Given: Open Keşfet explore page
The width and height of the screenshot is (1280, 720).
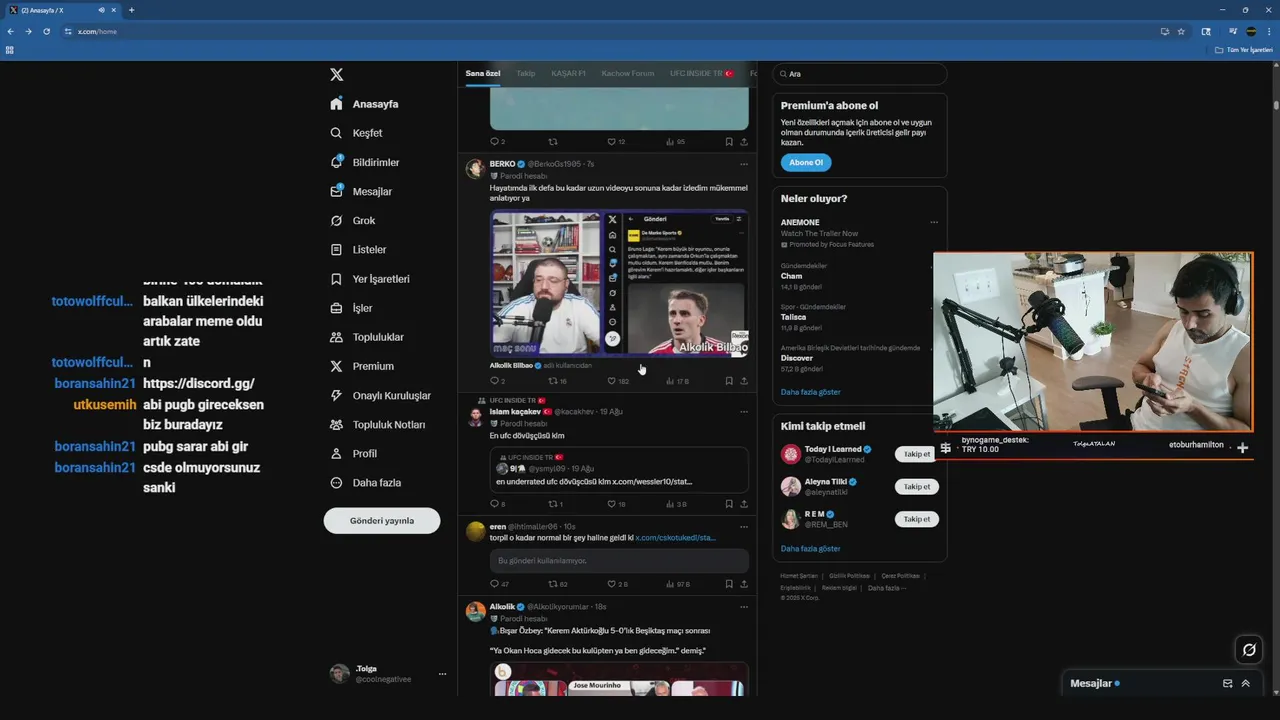Looking at the screenshot, I should (357, 133).
